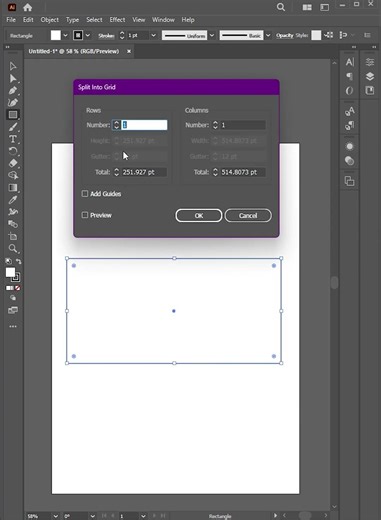
Task: Open the Object menu
Action: (50, 20)
